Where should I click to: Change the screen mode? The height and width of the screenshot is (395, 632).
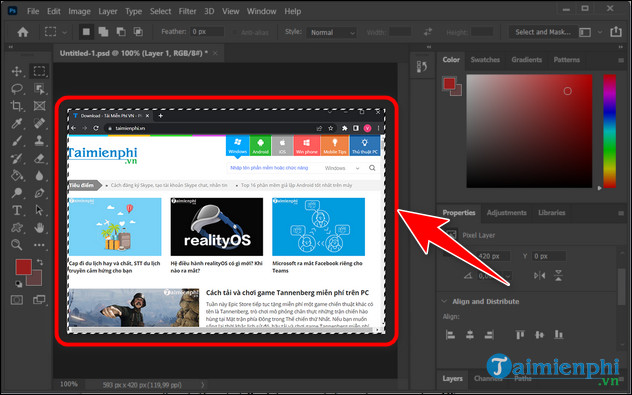coord(39,300)
